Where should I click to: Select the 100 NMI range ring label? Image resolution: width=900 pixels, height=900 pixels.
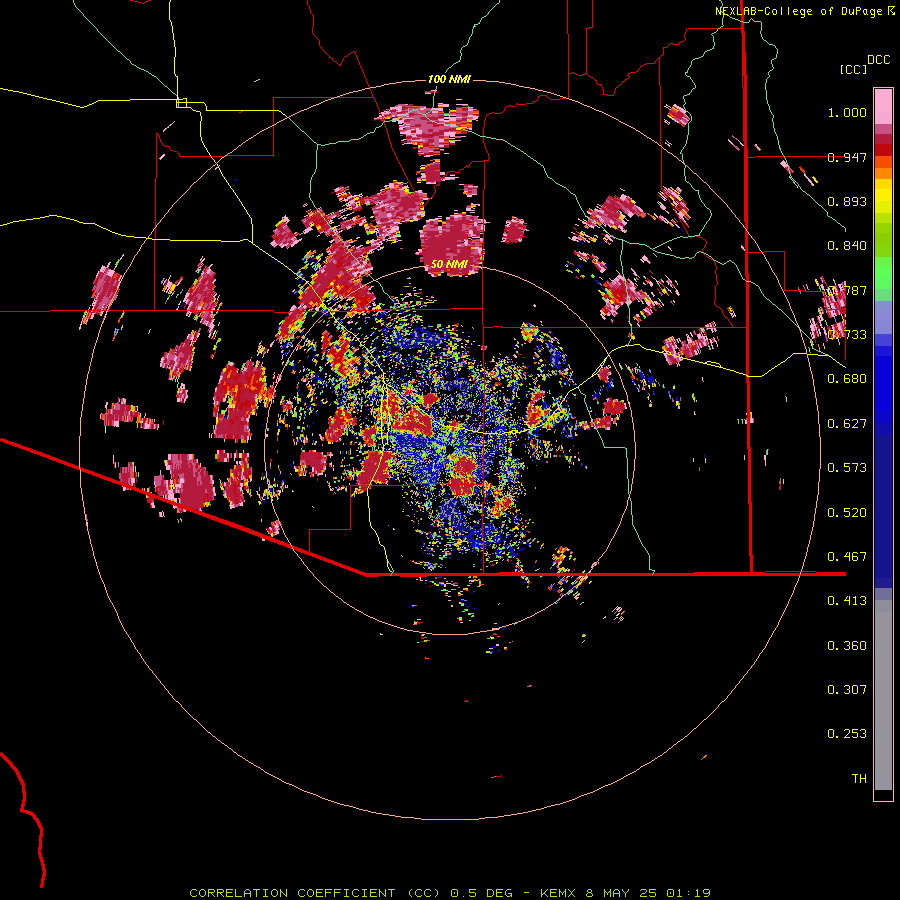[x=449, y=79]
